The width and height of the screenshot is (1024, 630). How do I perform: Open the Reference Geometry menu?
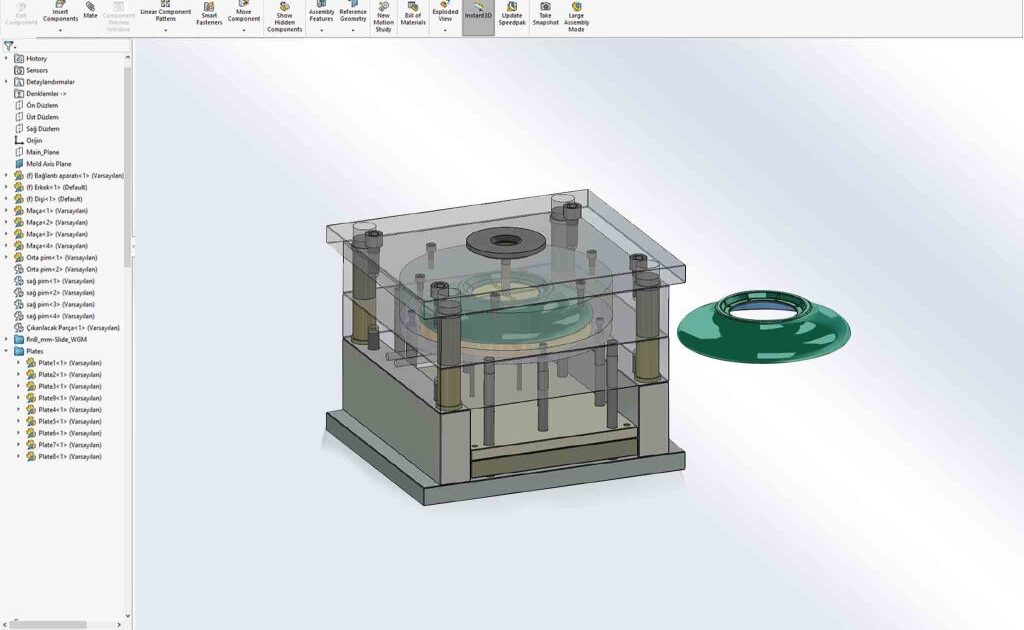[x=353, y=12]
